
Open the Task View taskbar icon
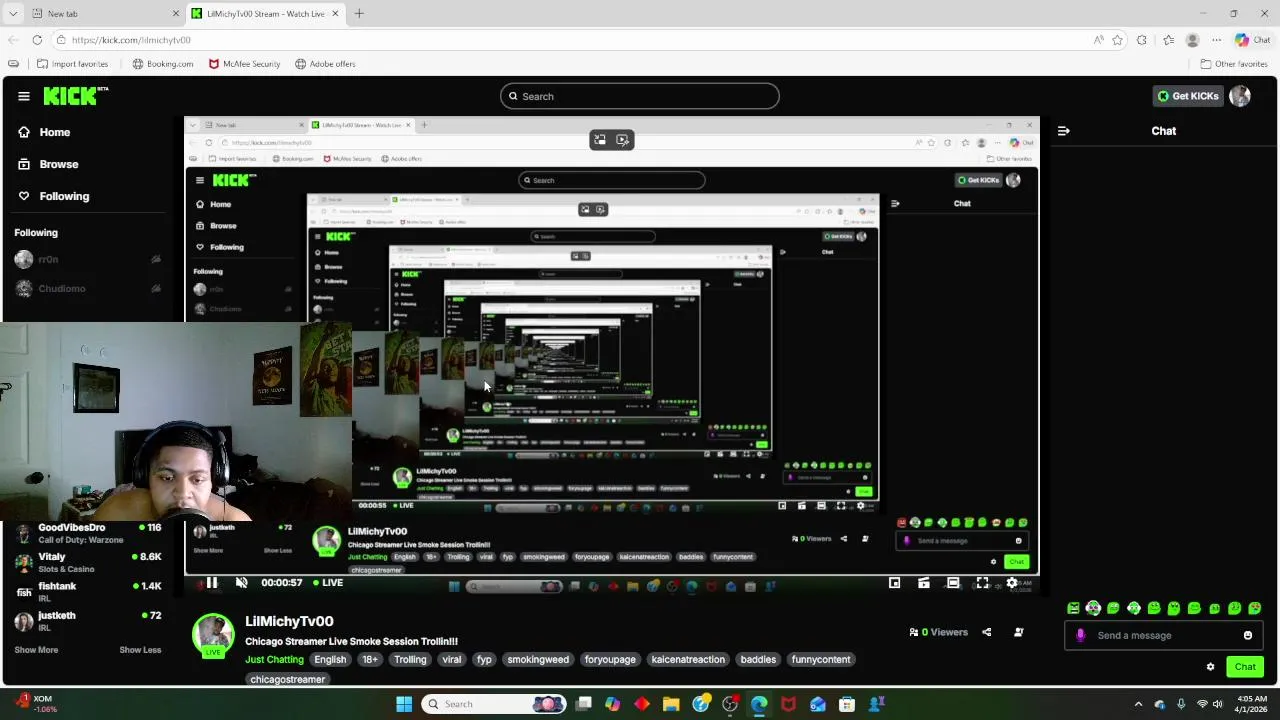tap(583, 704)
